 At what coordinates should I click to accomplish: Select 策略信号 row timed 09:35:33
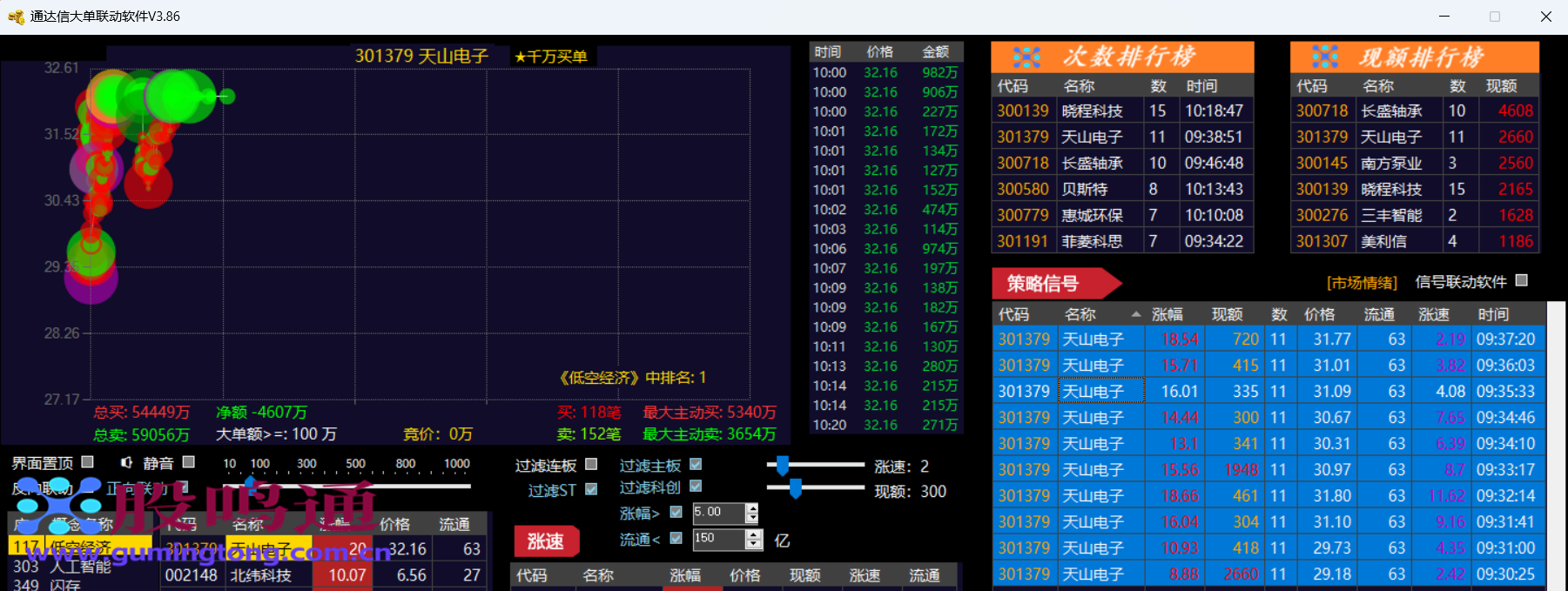pos(1269,391)
